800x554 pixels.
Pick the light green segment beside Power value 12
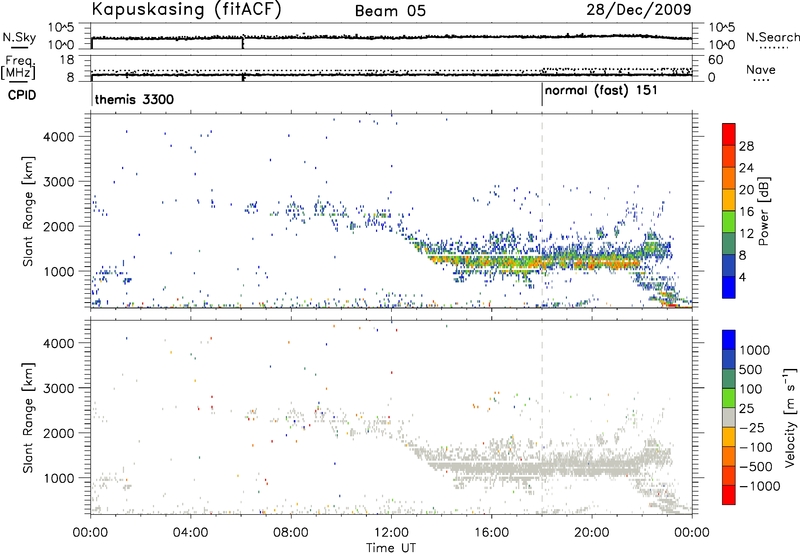pyautogui.click(x=729, y=222)
